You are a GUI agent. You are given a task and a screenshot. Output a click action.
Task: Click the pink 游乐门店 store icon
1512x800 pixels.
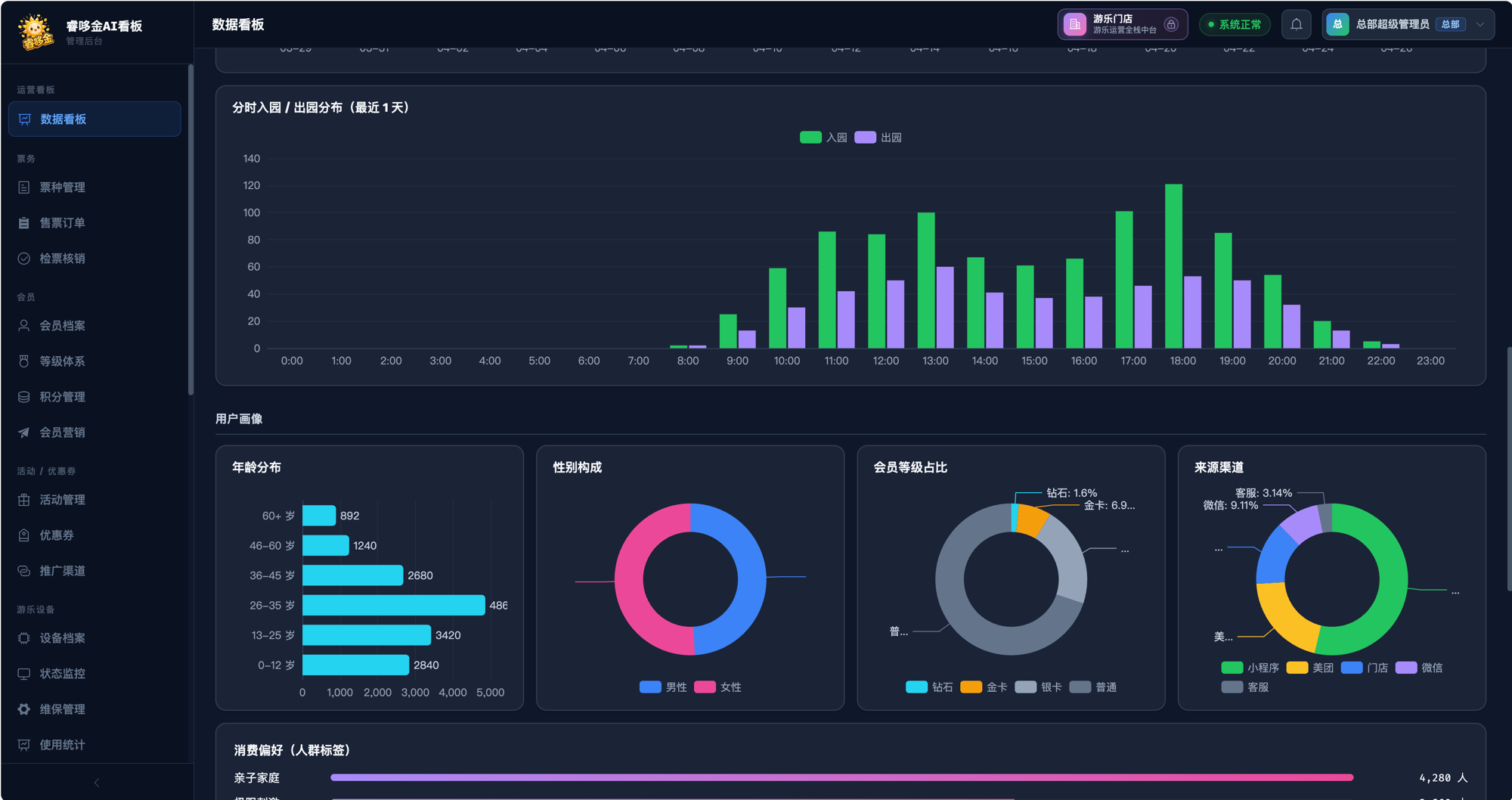click(1074, 24)
